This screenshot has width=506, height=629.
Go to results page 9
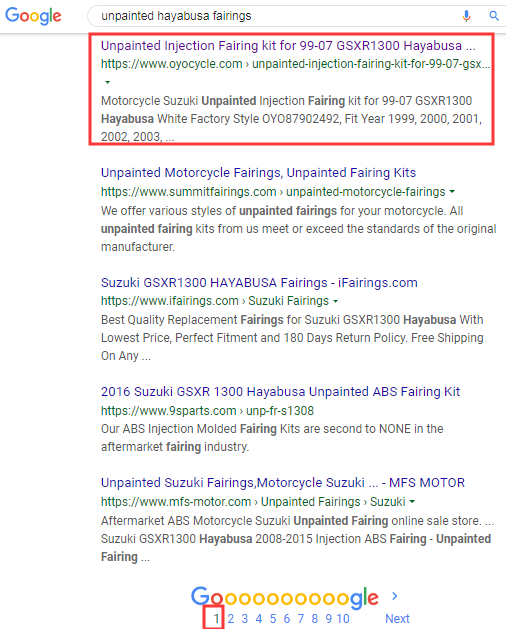pos(329,619)
